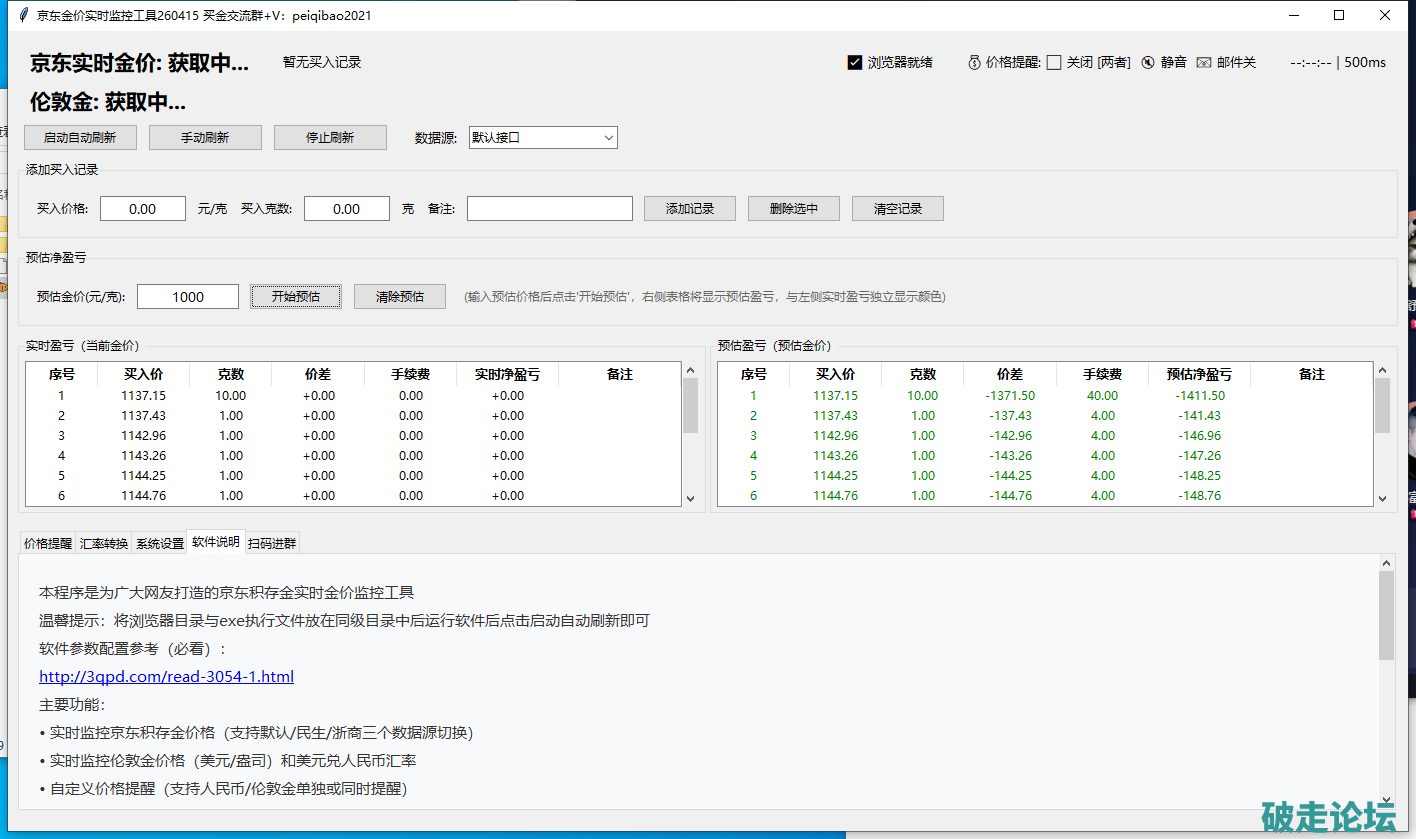Focus the 预估金价 field containing 1000
Image resolution: width=1416 pixels, height=839 pixels.
click(188, 297)
